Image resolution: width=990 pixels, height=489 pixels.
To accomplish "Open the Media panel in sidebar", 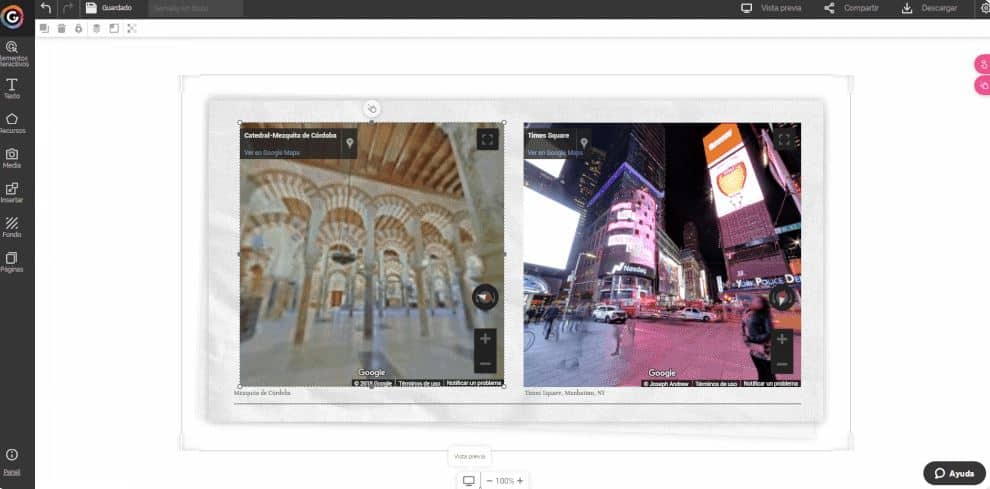I will [12, 158].
